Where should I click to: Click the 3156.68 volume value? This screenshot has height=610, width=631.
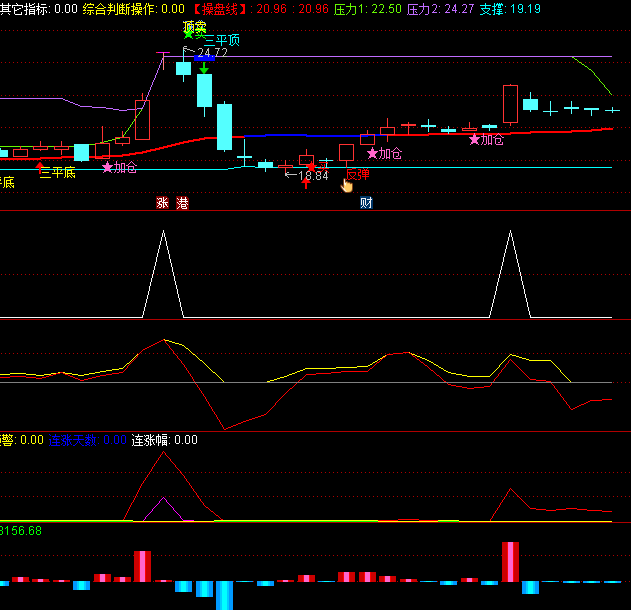(x=21, y=531)
